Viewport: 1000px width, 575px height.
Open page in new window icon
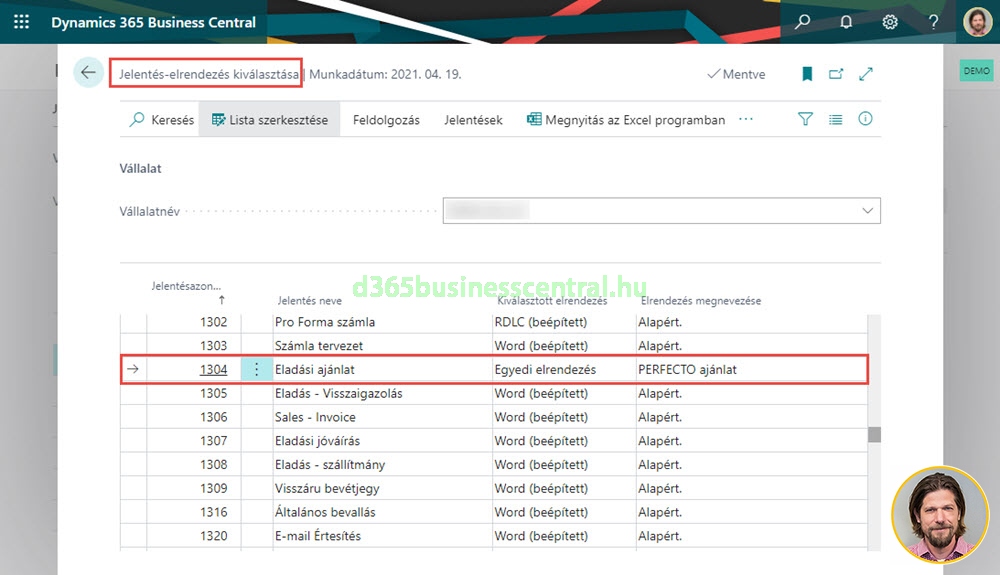click(836, 74)
